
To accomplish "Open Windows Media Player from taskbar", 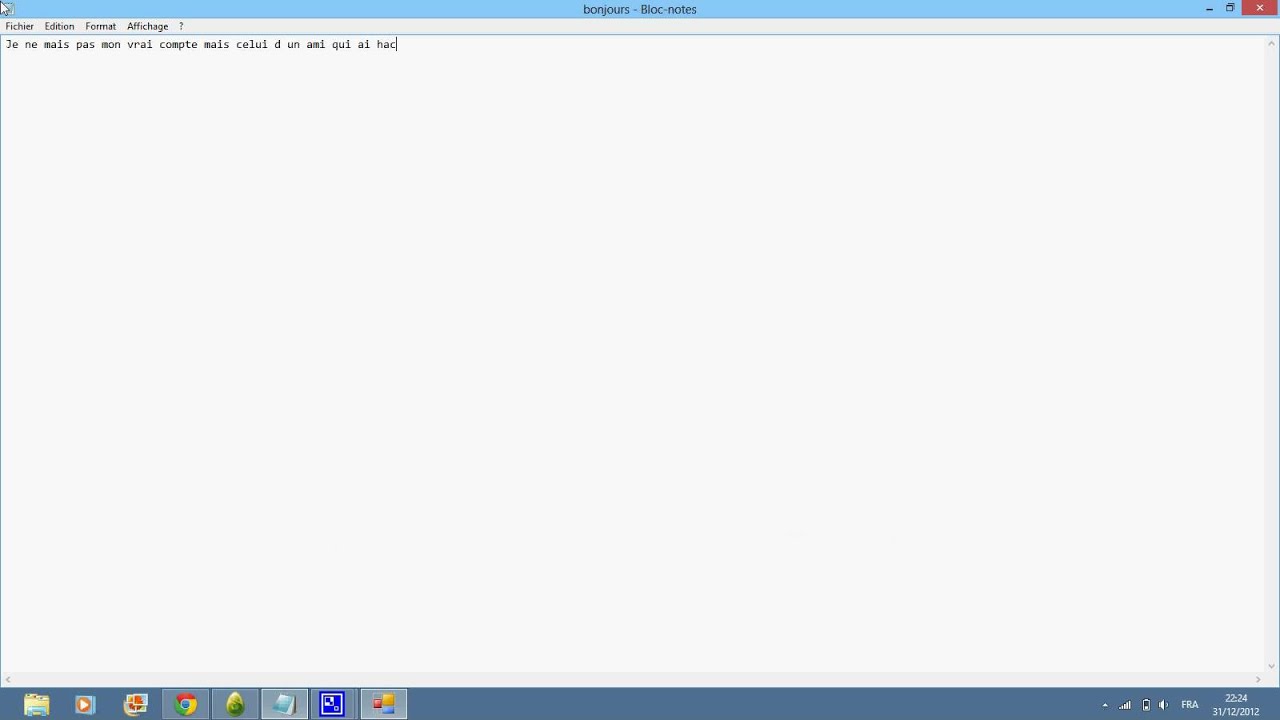I will 85,704.
